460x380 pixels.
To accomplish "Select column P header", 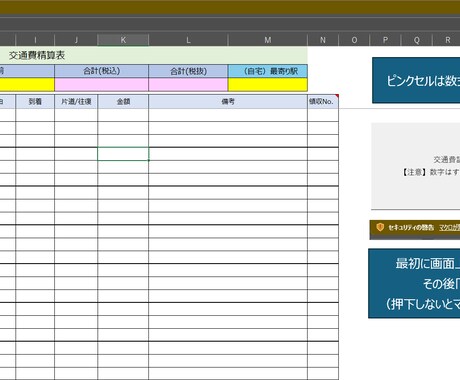I will [385, 40].
